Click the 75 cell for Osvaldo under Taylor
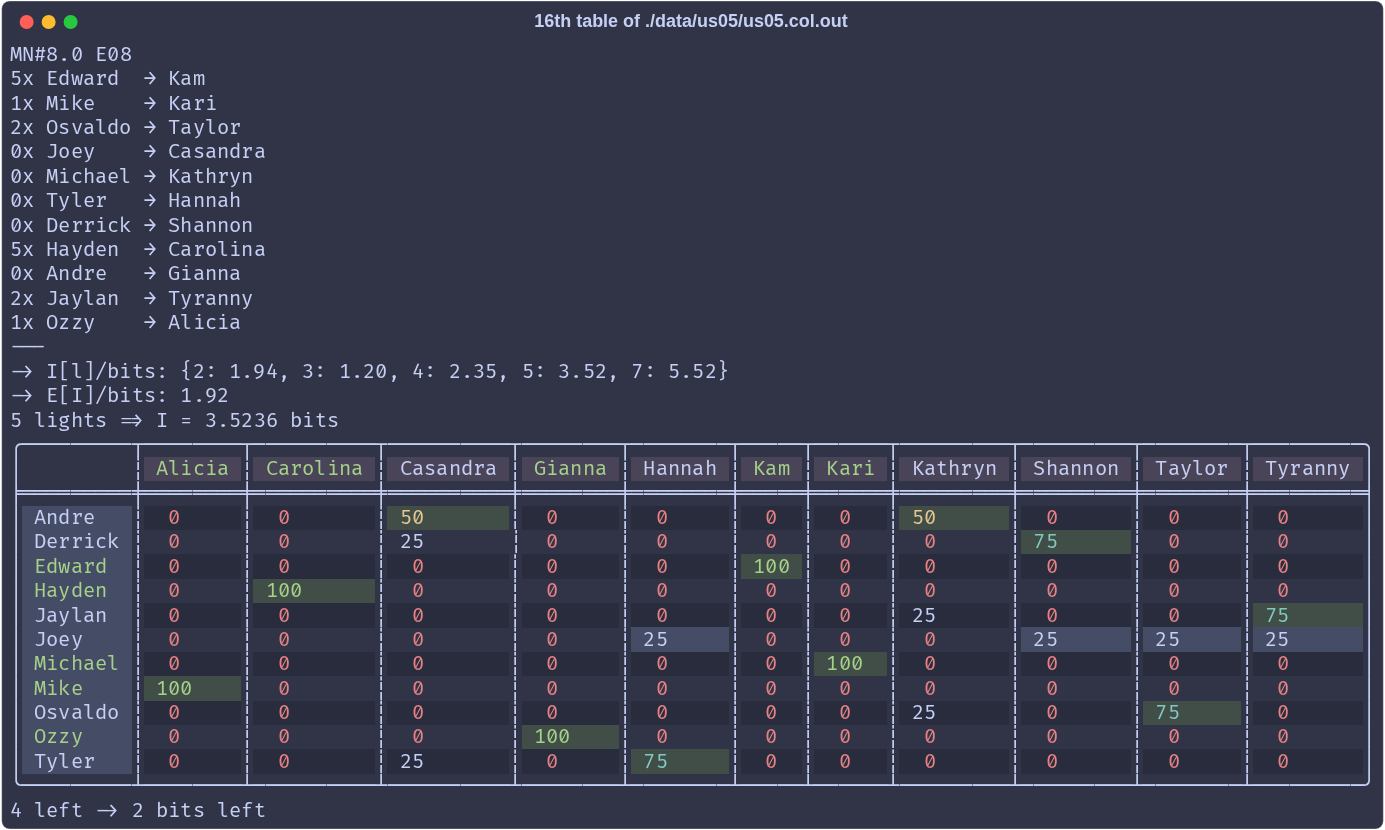1385x830 pixels. 1192,712
